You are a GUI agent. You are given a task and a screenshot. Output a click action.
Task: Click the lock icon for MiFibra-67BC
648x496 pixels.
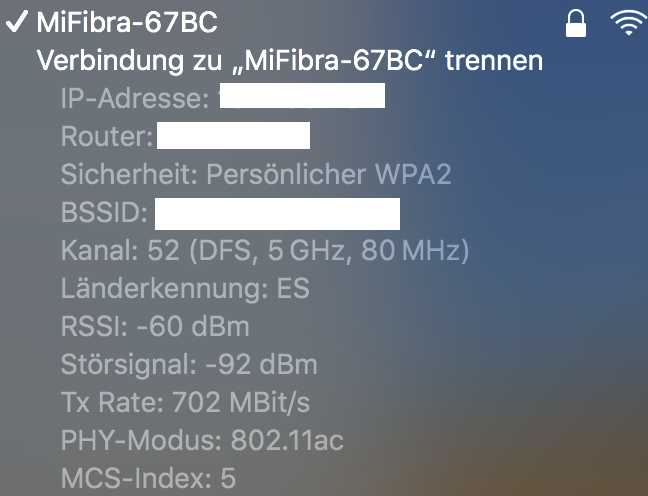(x=576, y=24)
